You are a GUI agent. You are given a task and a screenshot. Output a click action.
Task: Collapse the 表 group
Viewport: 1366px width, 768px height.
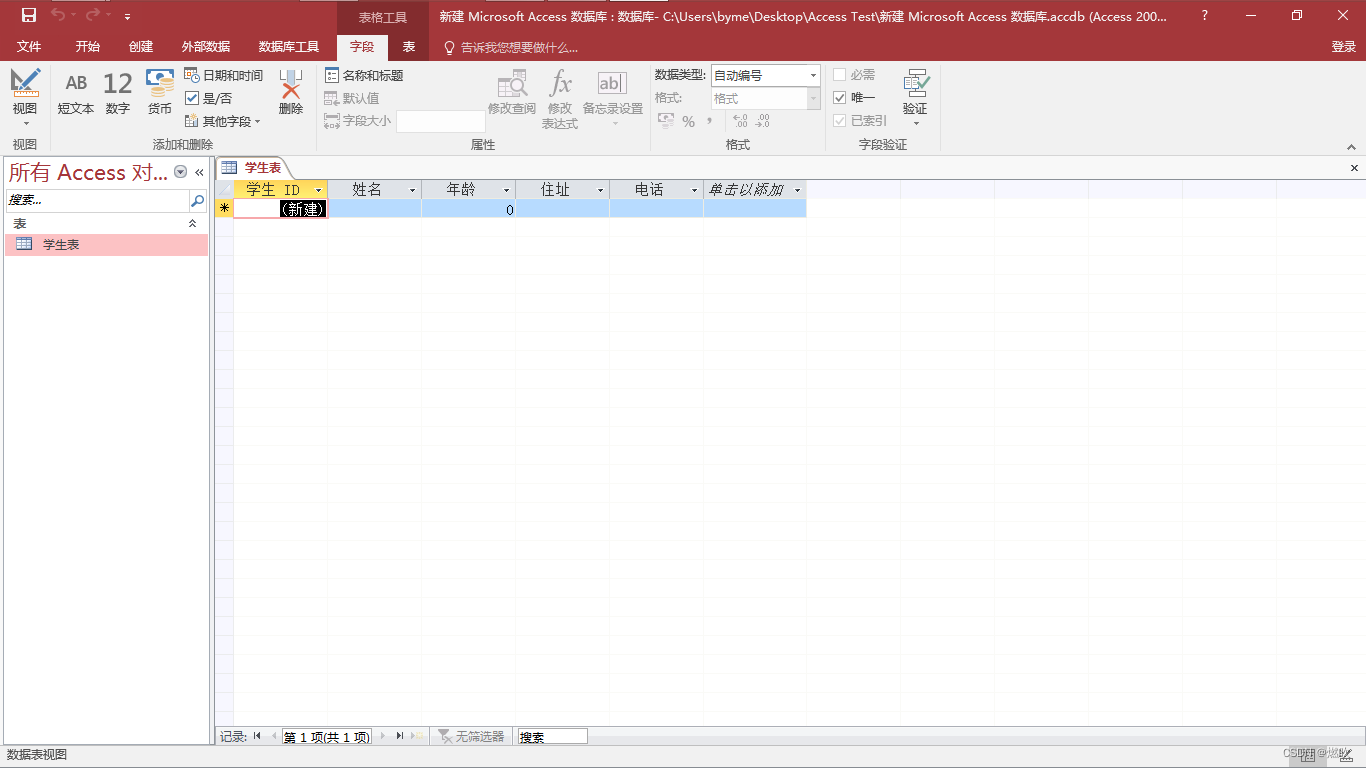coord(193,224)
